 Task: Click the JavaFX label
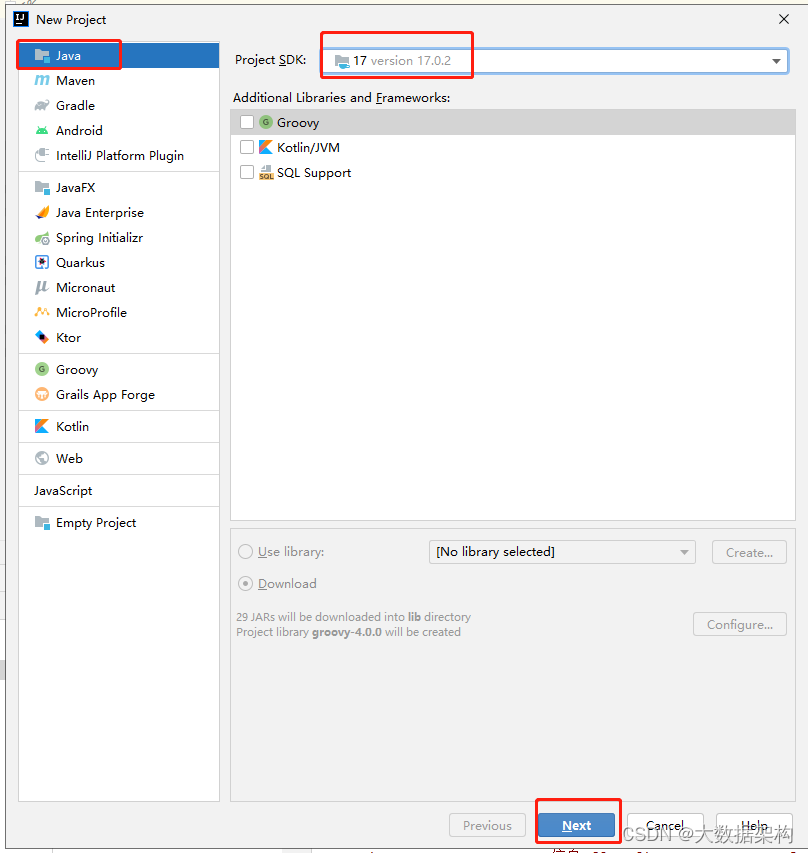coord(76,188)
